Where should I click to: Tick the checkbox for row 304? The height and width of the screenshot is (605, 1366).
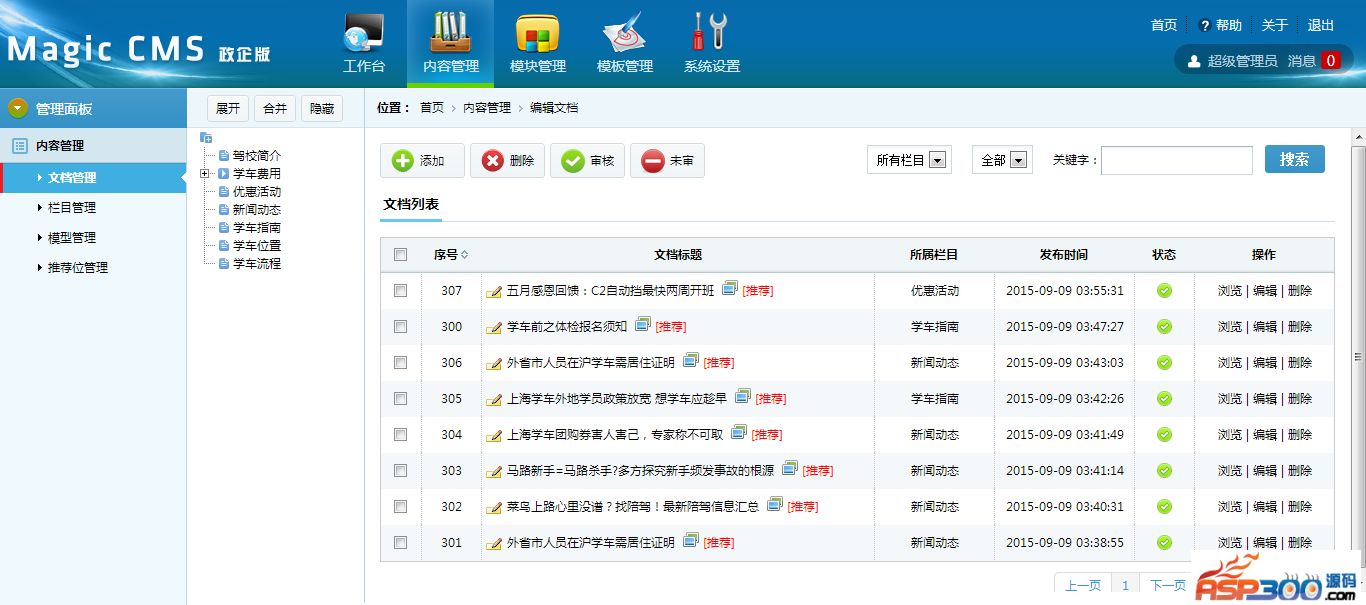[x=401, y=435]
